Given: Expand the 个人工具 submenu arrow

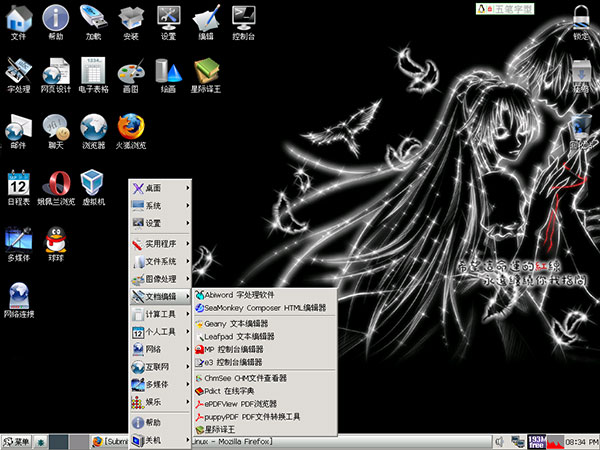Looking at the screenshot, I should 188,331.
